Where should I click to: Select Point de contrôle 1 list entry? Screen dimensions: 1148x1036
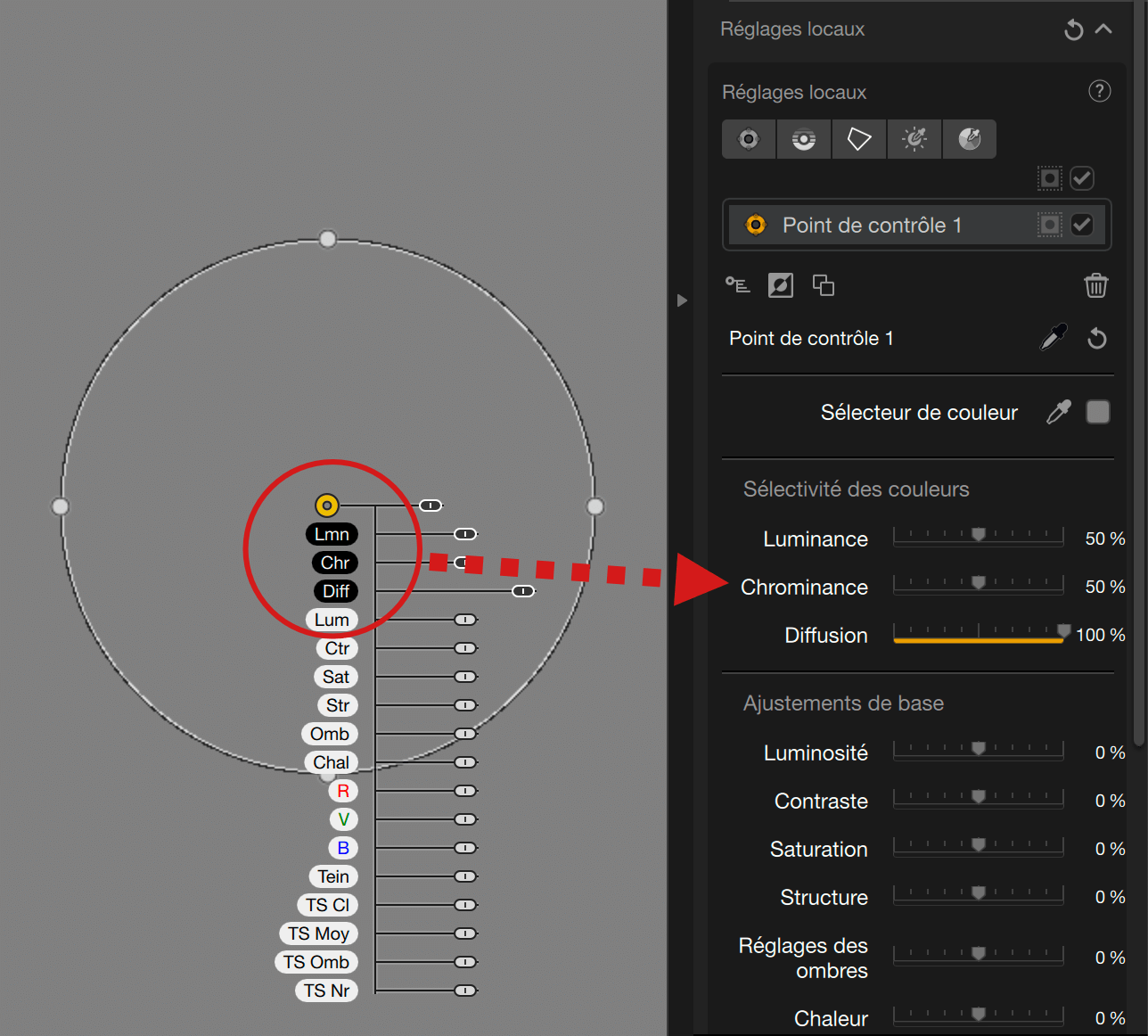916,225
